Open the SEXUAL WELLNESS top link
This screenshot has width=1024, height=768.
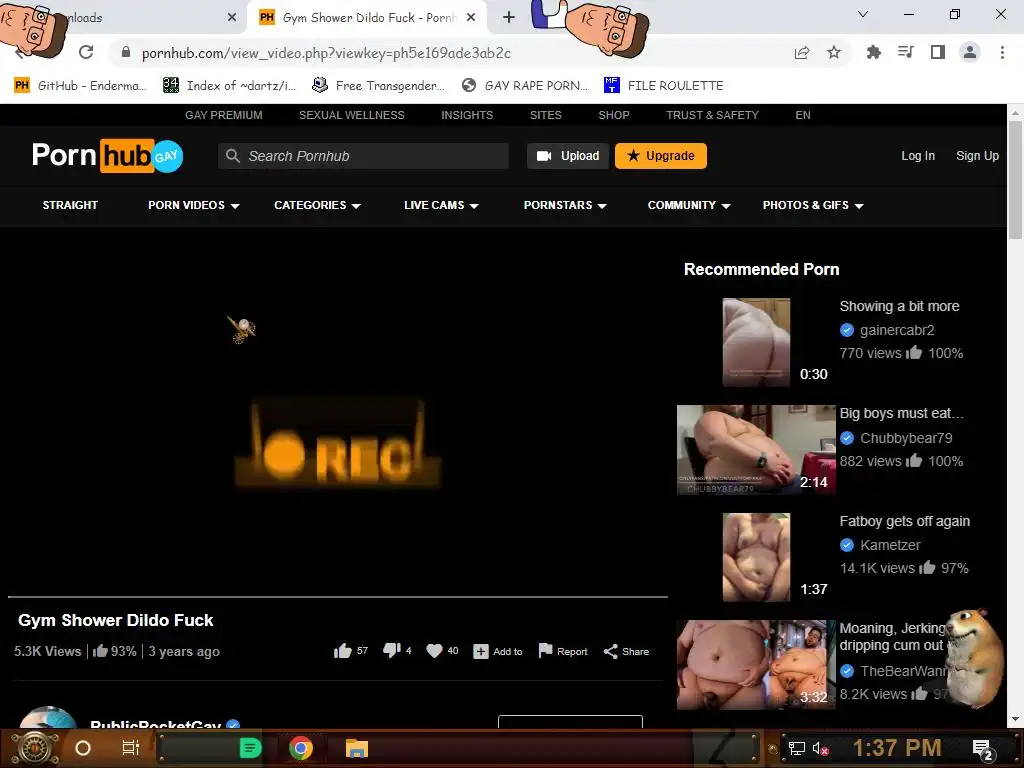coord(351,115)
